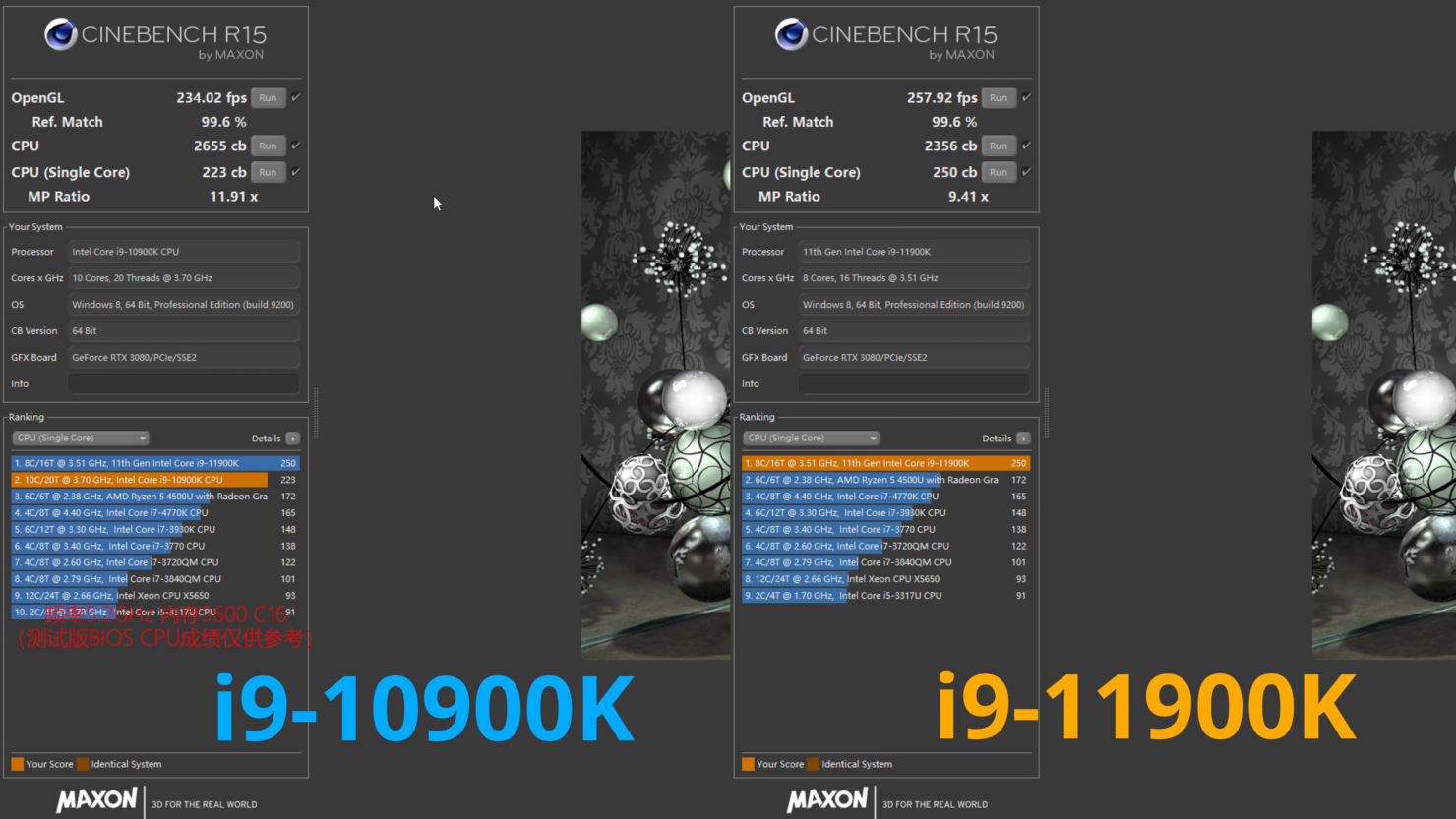This screenshot has width=1456, height=819.
Task: Click 257.92 fps OpenGL value
Action: pos(942,97)
